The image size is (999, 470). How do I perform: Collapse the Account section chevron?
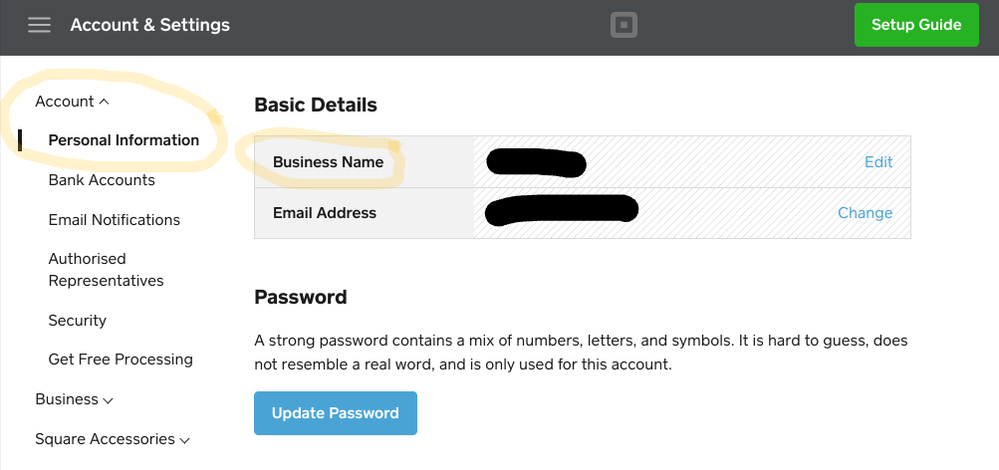[x=104, y=102]
